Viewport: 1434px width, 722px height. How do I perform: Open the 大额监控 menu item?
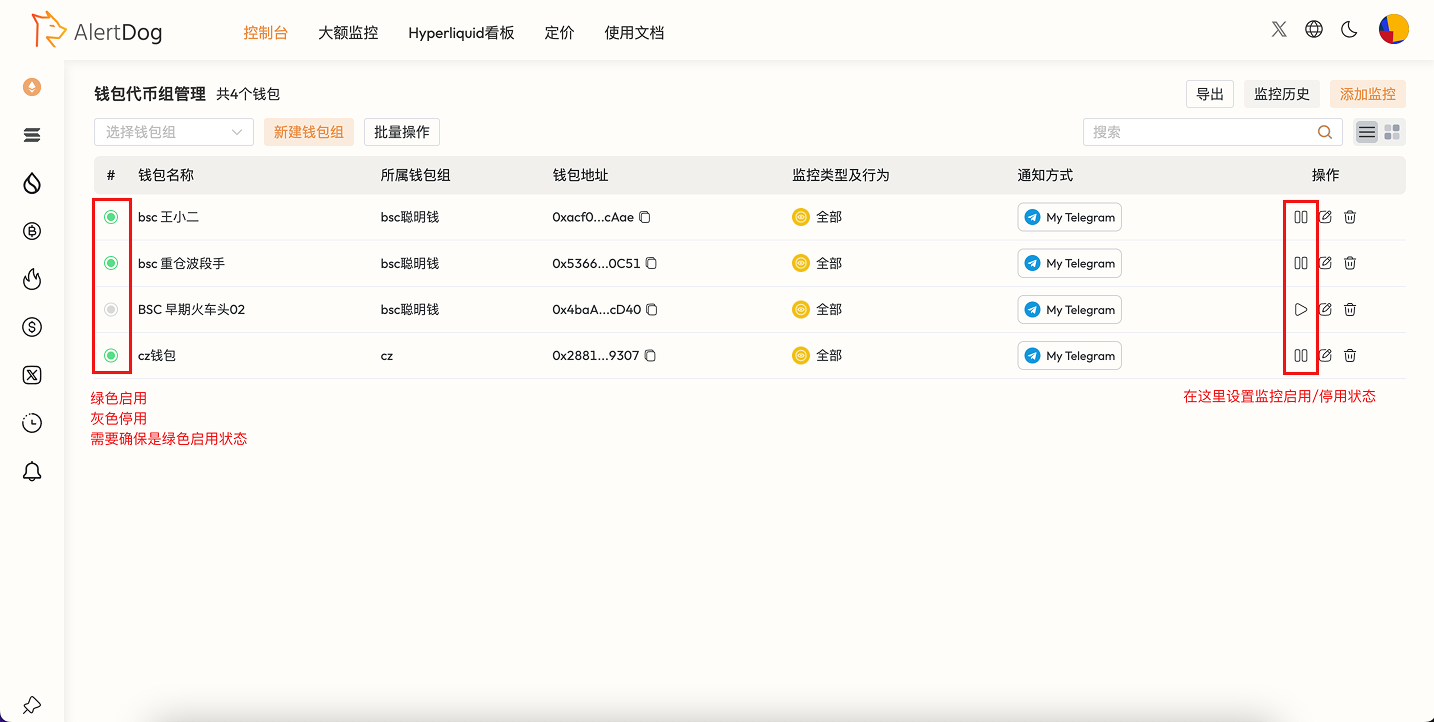[x=347, y=32]
